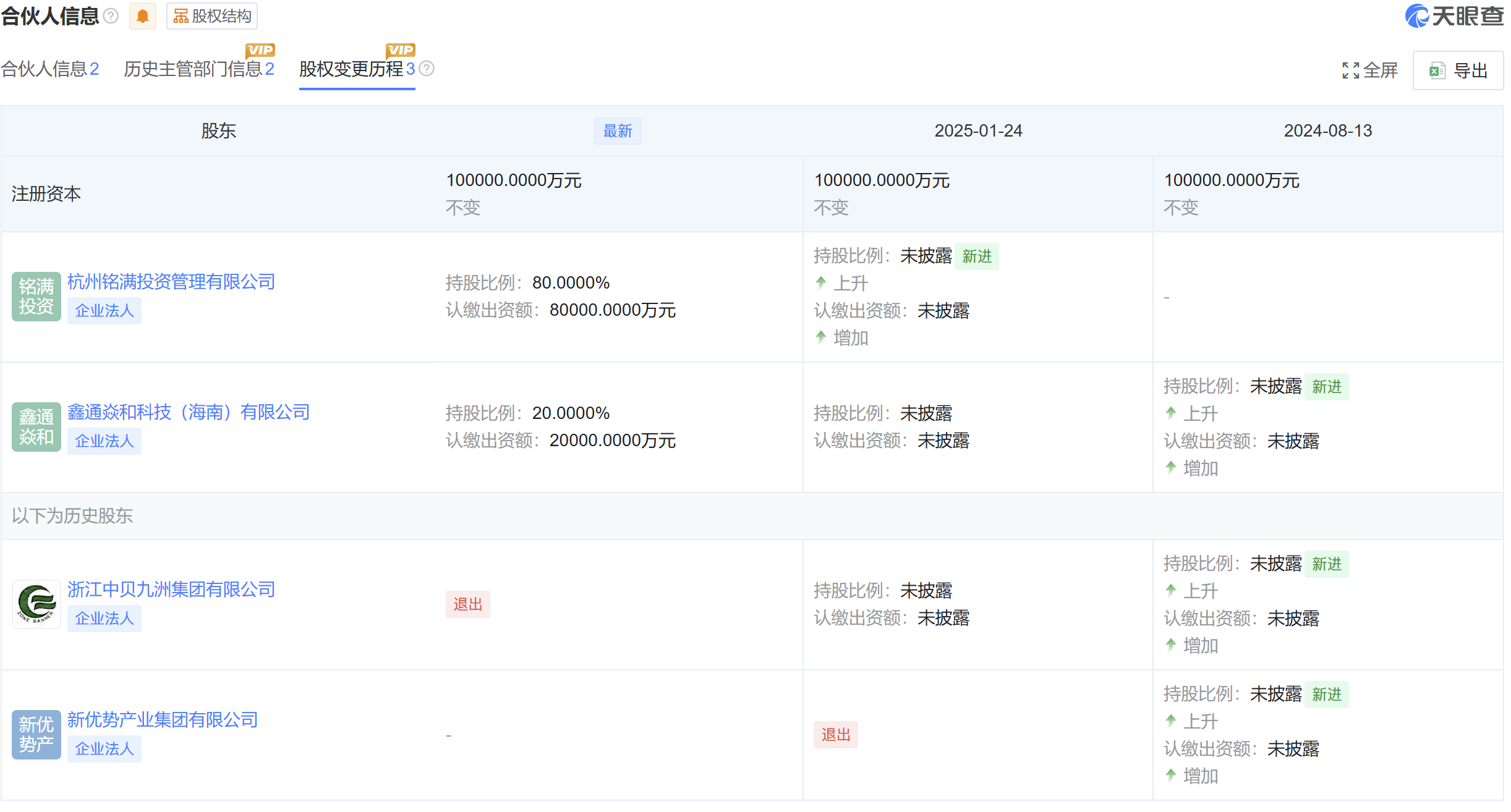Viewport: 1511px width, 812px height.
Task: Click help icon beside 合伙人信息 title
Action: tap(111, 16)
